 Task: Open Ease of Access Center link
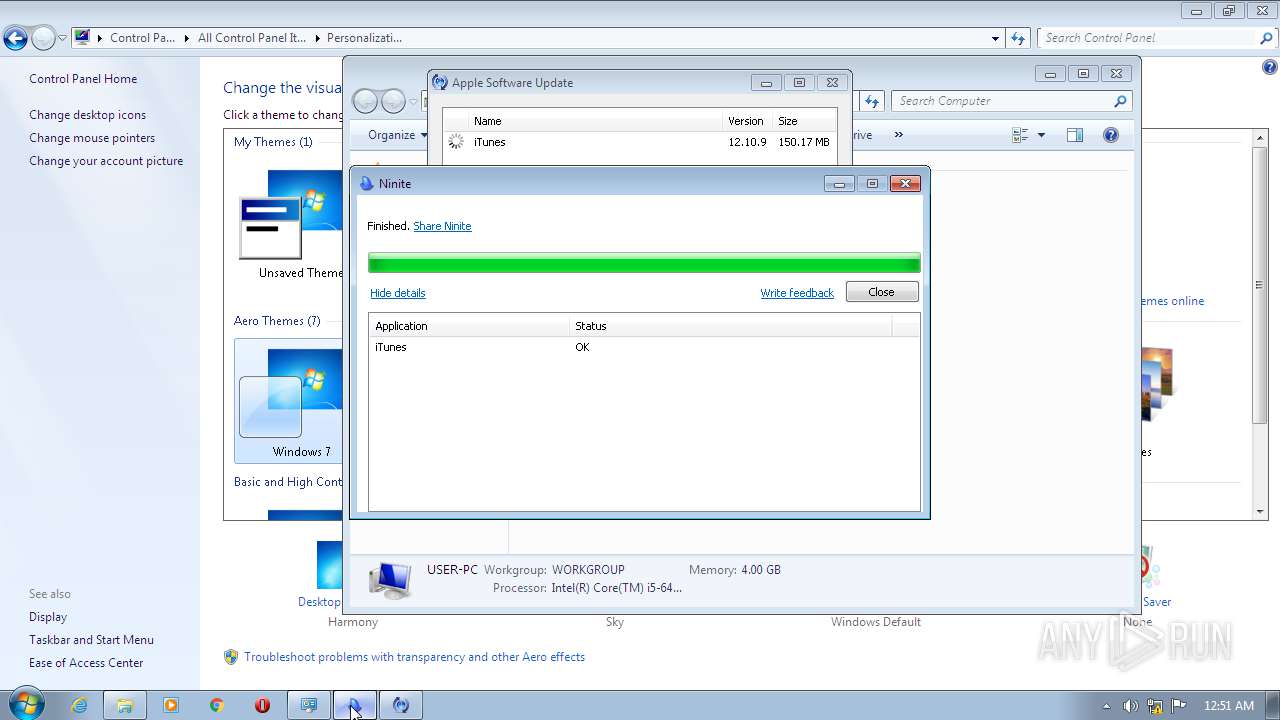(86, 663)
